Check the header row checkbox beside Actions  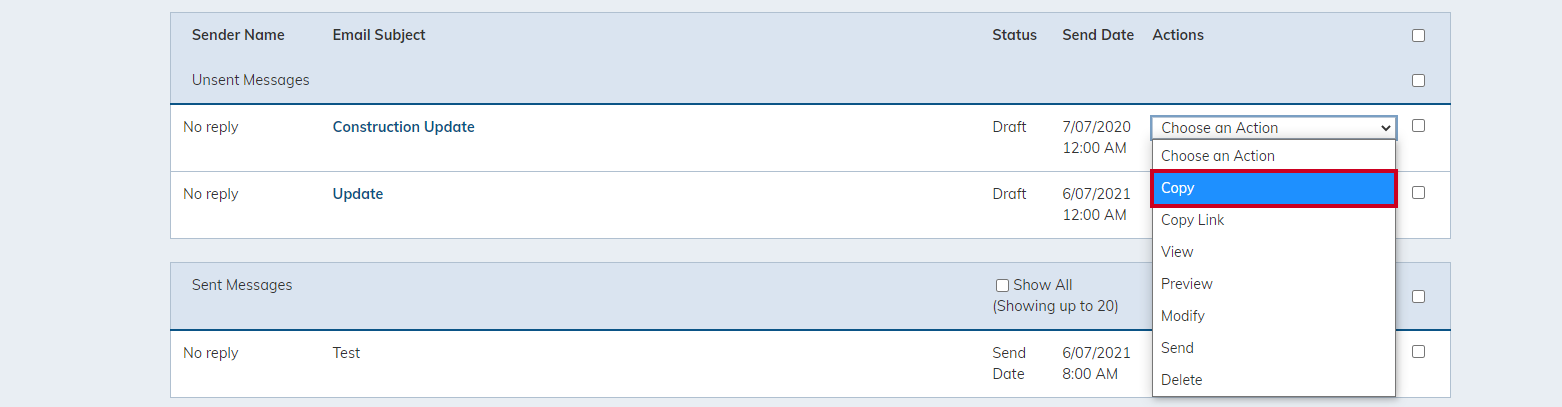point(1418,36)
